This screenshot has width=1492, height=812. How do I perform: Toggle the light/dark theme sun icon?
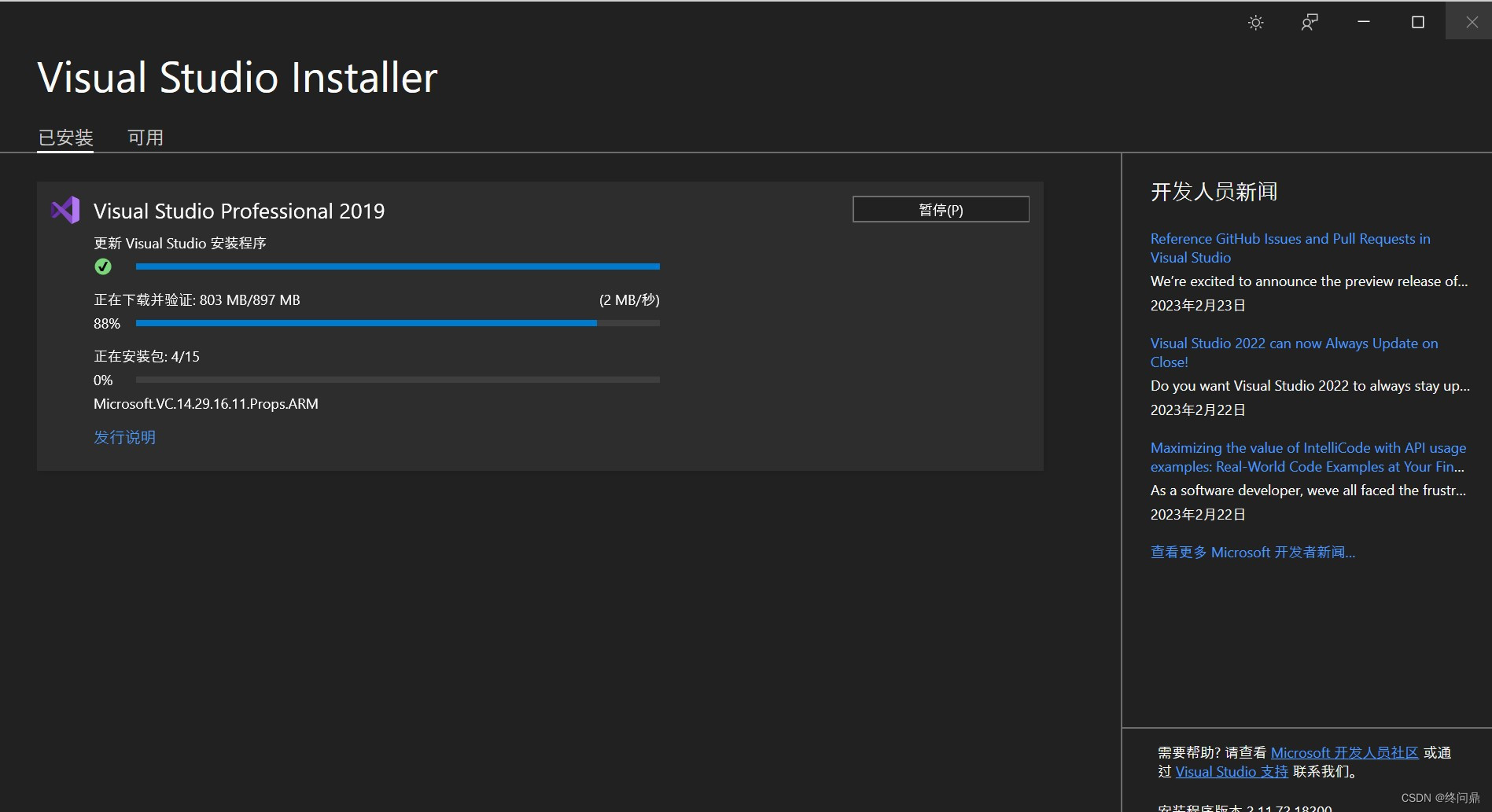1256,23
